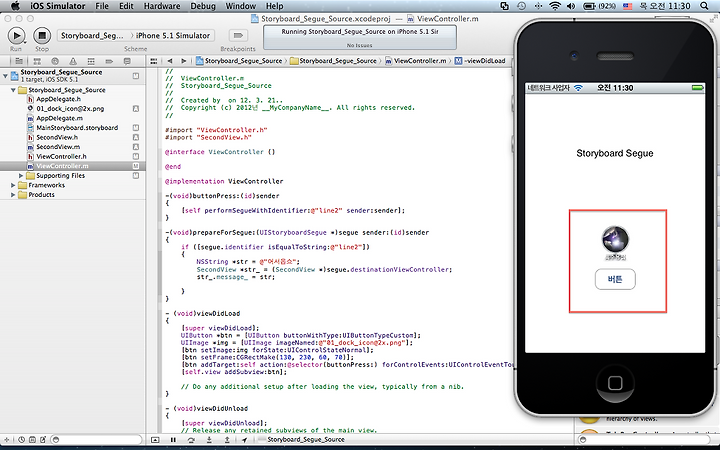Screen dimensions: 720x450
Task: Open the Apple menu
Action: pyautogui.click(x=15, y=6)
